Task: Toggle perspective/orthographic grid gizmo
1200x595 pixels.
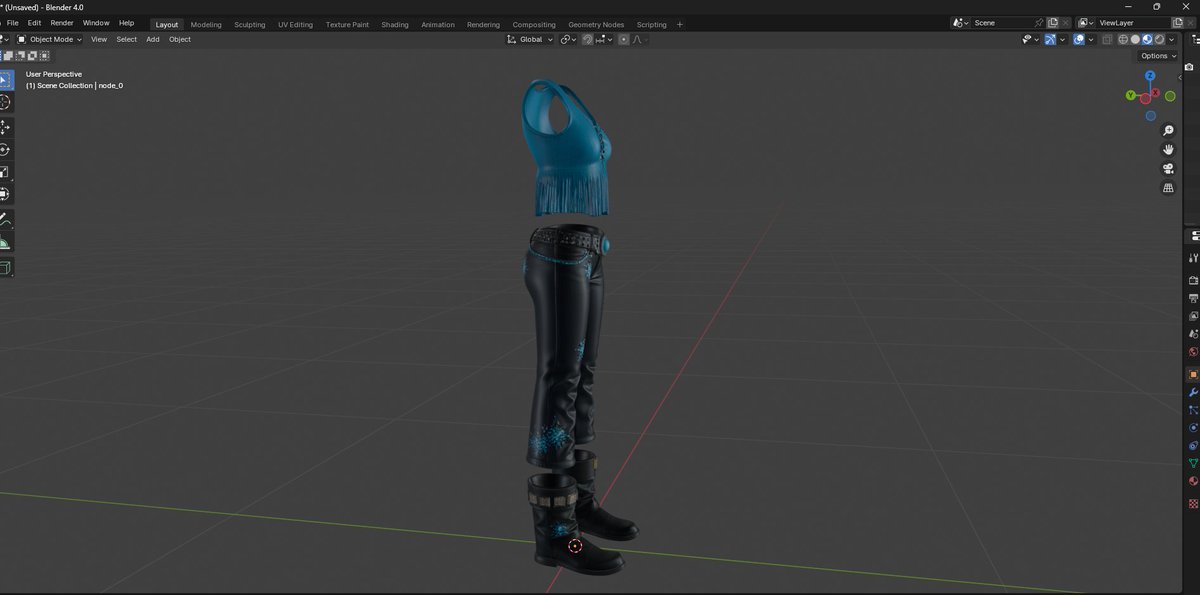Action: [x=1168, y=188]
